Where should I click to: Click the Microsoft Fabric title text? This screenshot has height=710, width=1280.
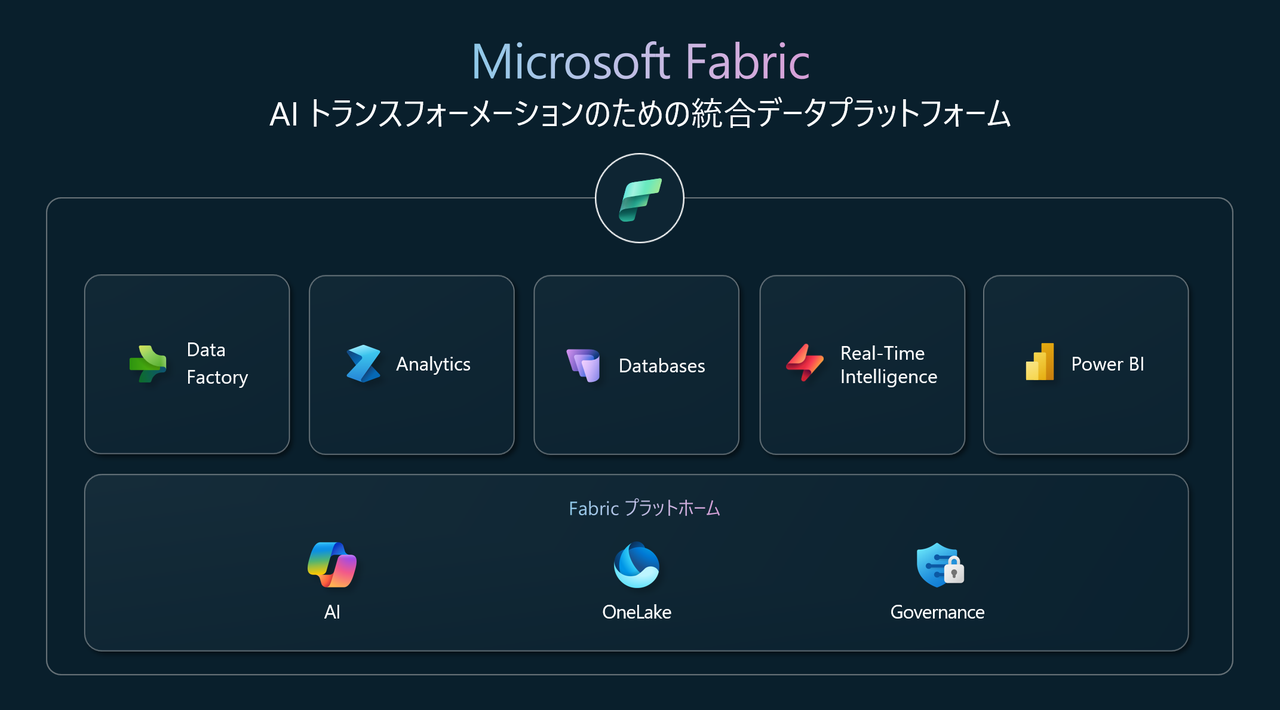(640, 61)
